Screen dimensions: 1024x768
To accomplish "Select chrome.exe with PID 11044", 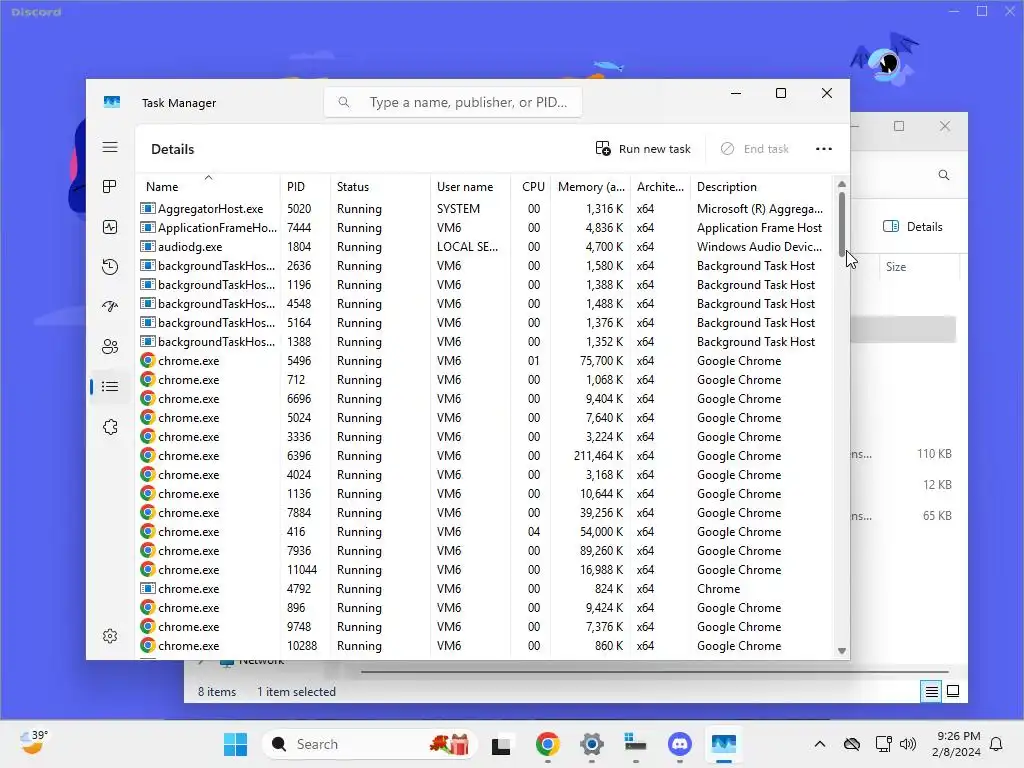I will 485,569.
